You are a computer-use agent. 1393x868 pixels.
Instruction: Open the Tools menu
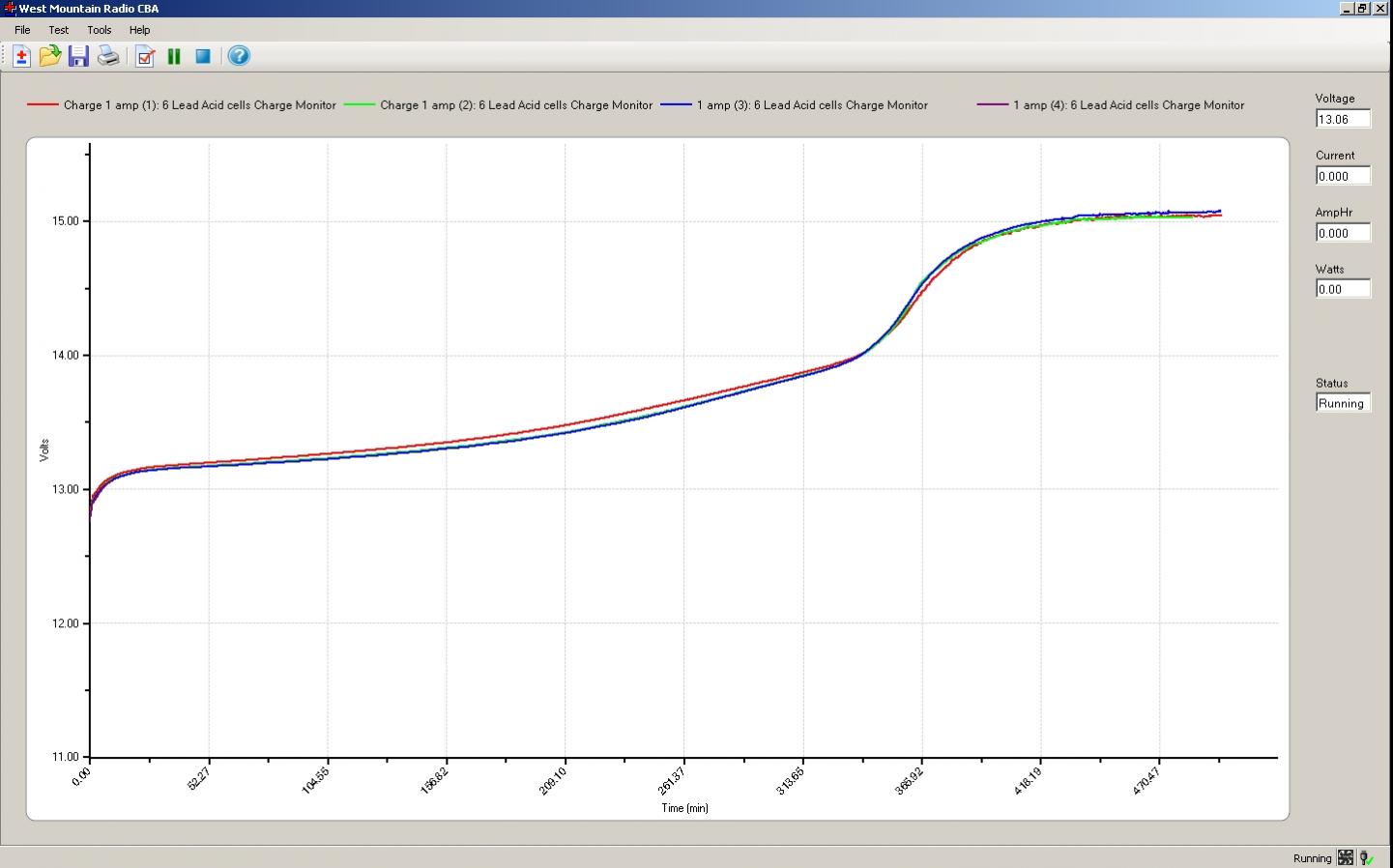(x=100, y=30)
